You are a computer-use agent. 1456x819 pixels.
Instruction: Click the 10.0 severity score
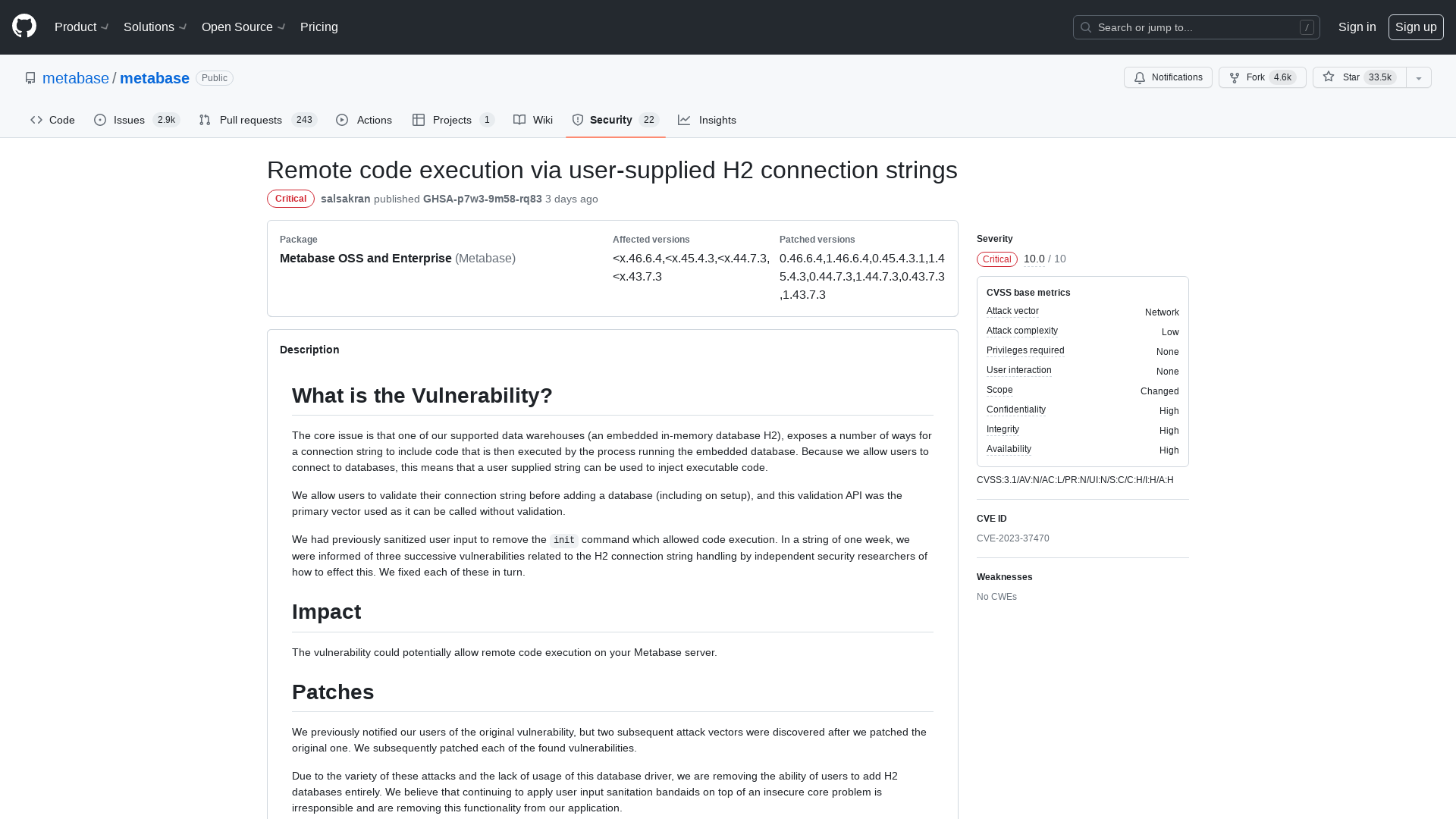1034,259
